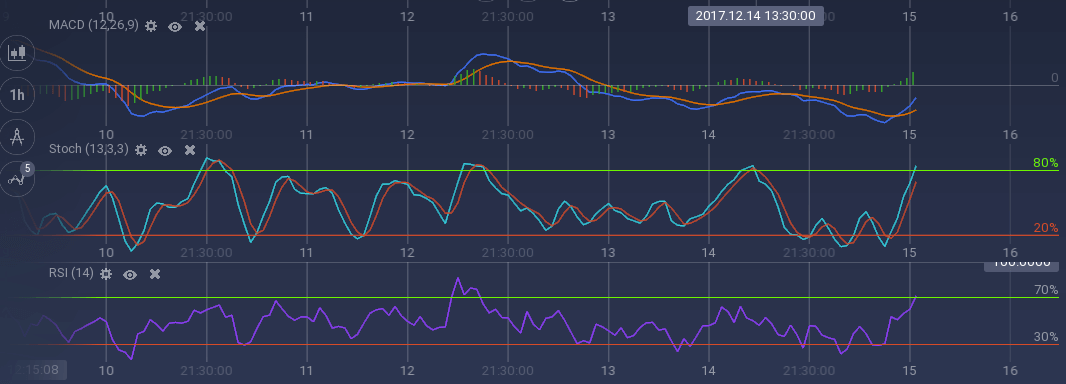This screenshot has width=1066, height=384.
Task: Open RSI indicator settings gear
Action: coord(105,274)
